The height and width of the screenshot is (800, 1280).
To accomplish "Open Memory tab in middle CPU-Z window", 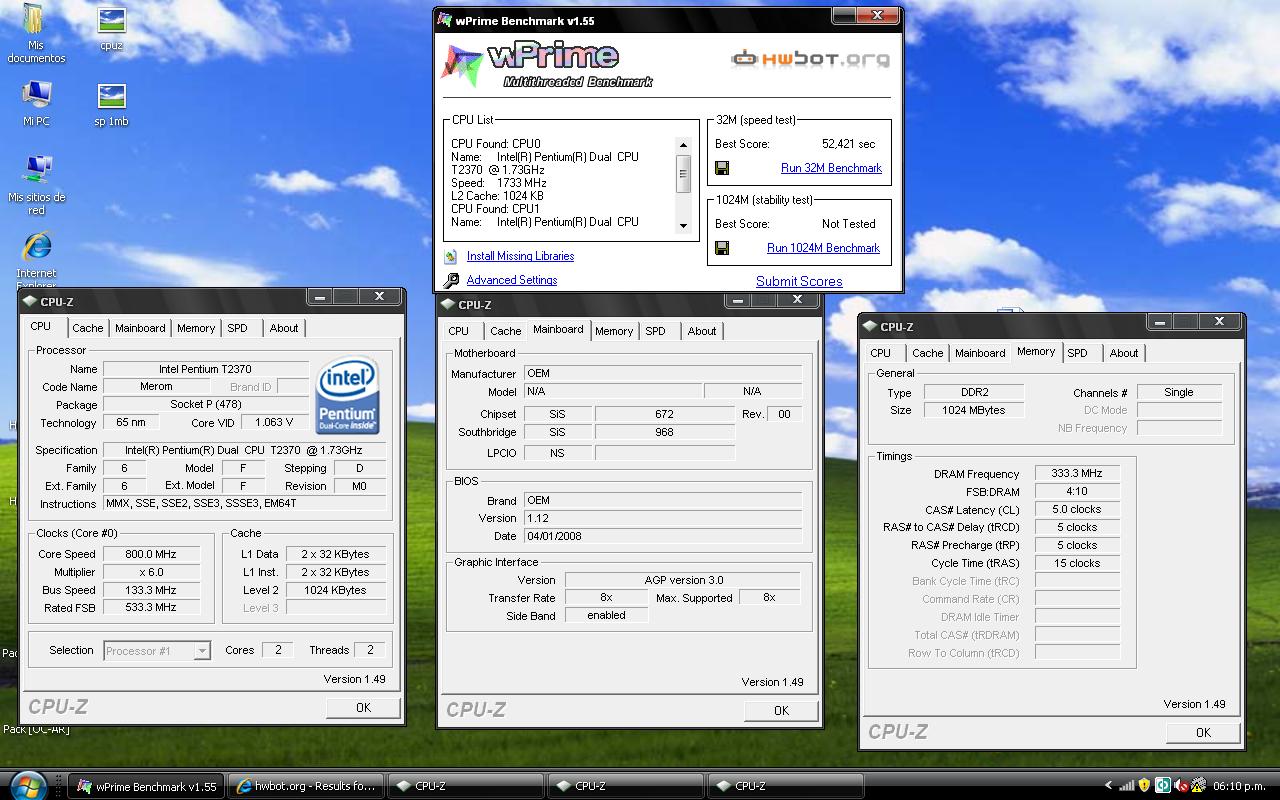I will point(614,331).
